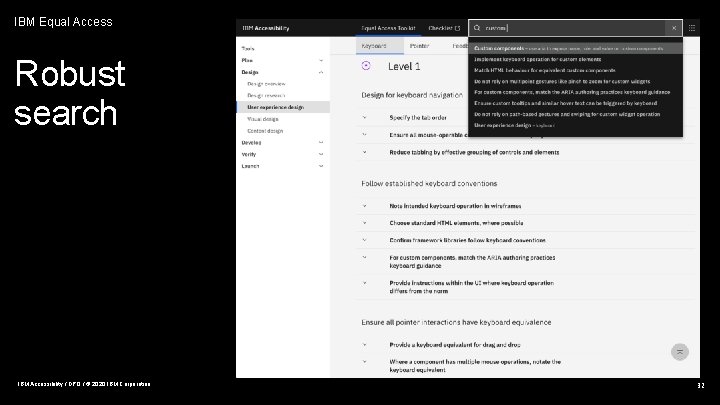Click the Design sidebar label
Image resolution: width=720 pixels, height=405 pixels.
[250, 72]
